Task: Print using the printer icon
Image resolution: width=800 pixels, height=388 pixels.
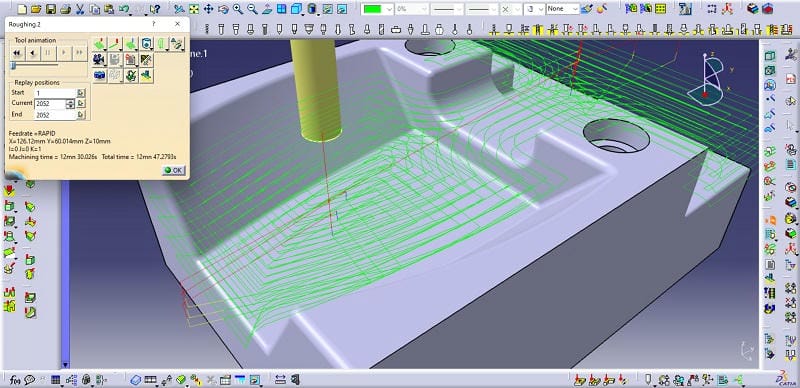Action: click(65, 9)
